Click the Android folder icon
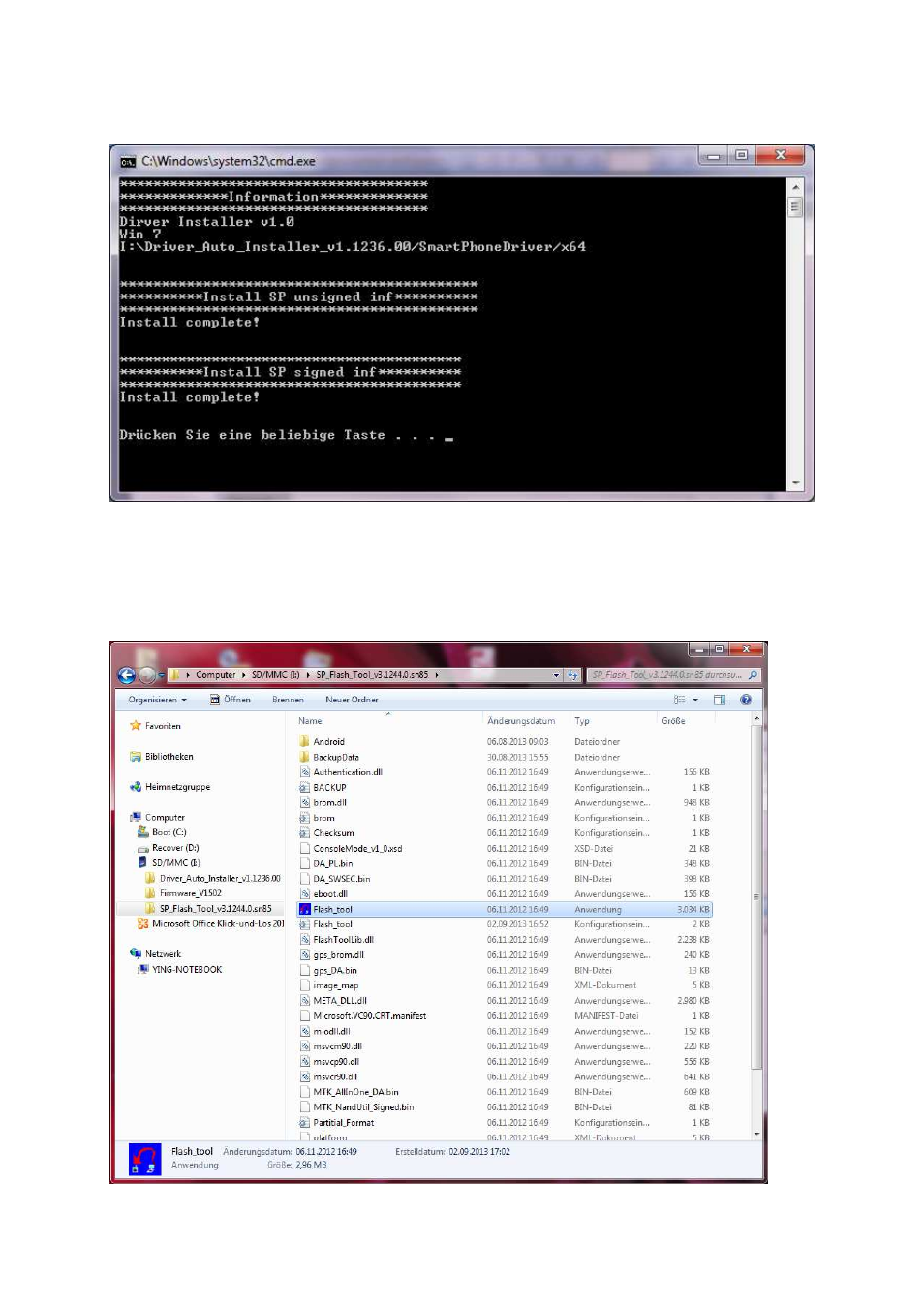Viewport: 924px width, 1308px height. pos(304,742)
